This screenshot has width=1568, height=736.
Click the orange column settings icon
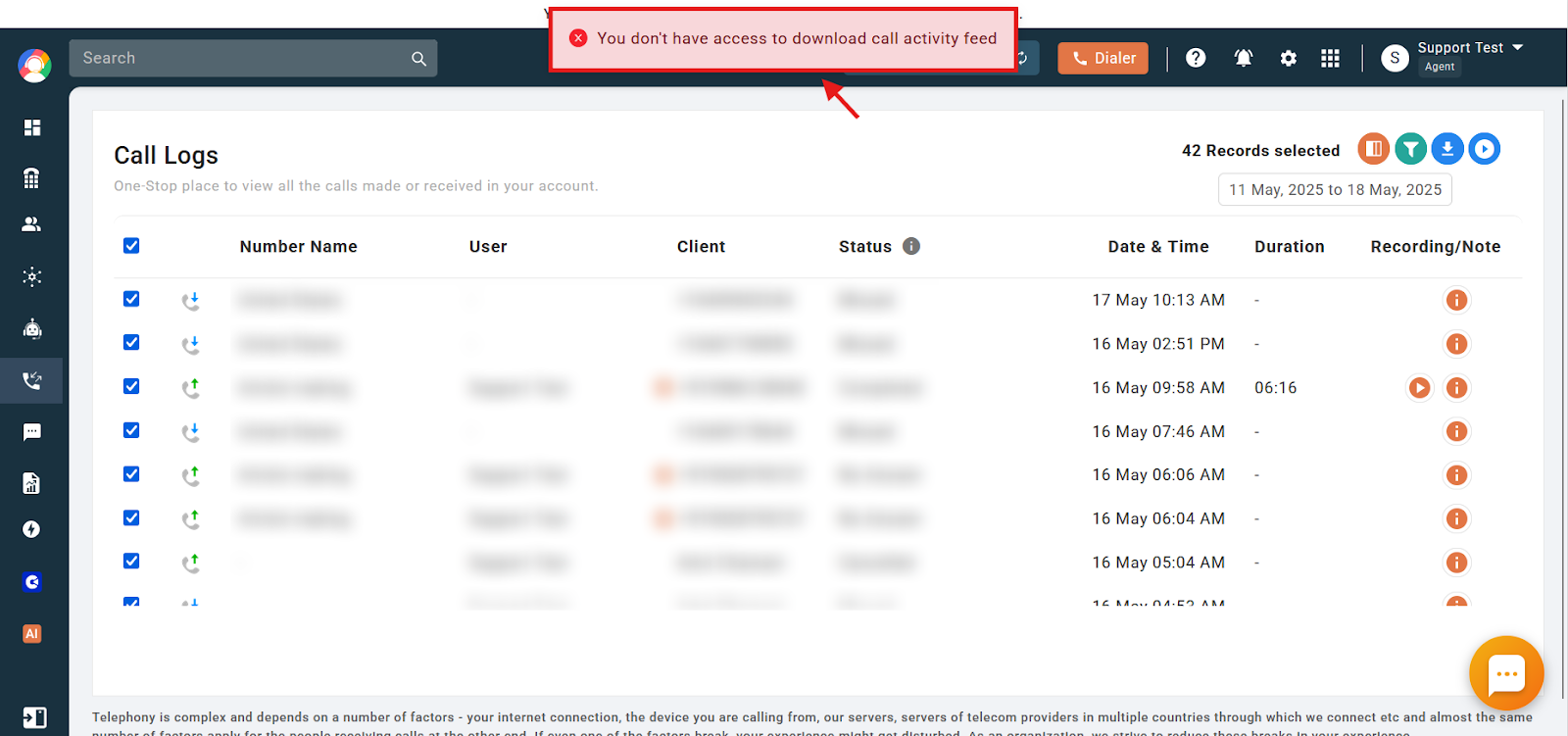coord(1374,149)
